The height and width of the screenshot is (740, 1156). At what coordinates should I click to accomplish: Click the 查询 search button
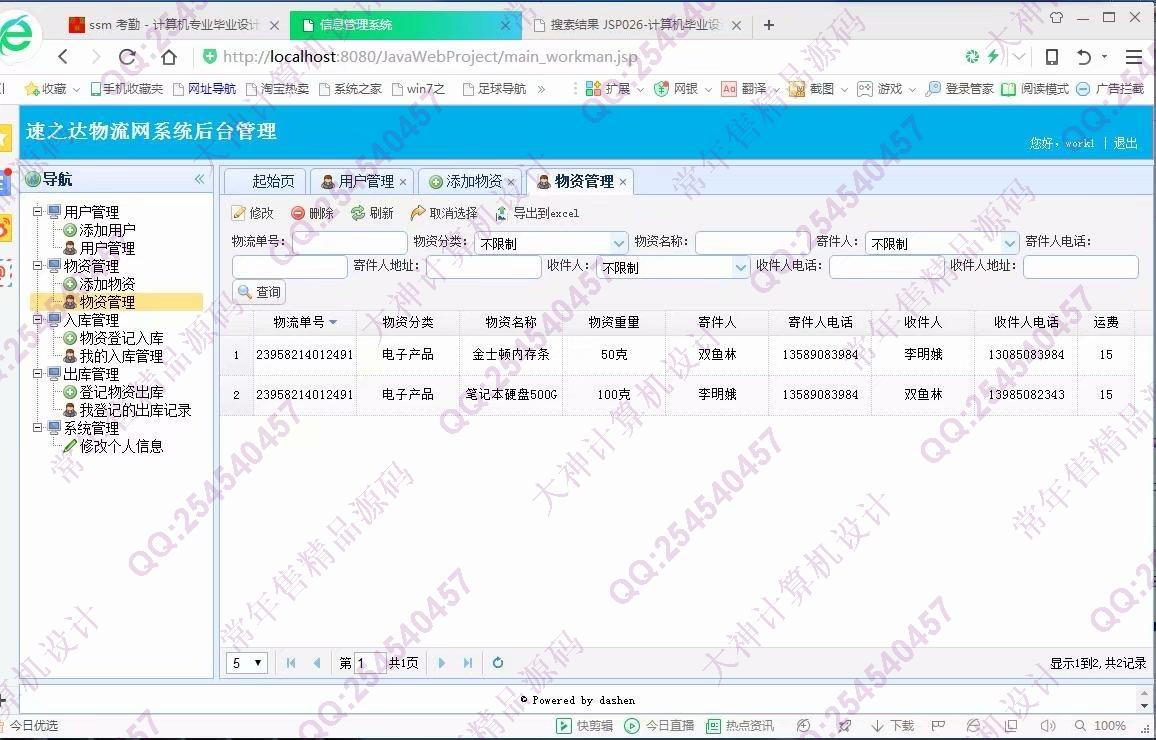coord(259,292)
